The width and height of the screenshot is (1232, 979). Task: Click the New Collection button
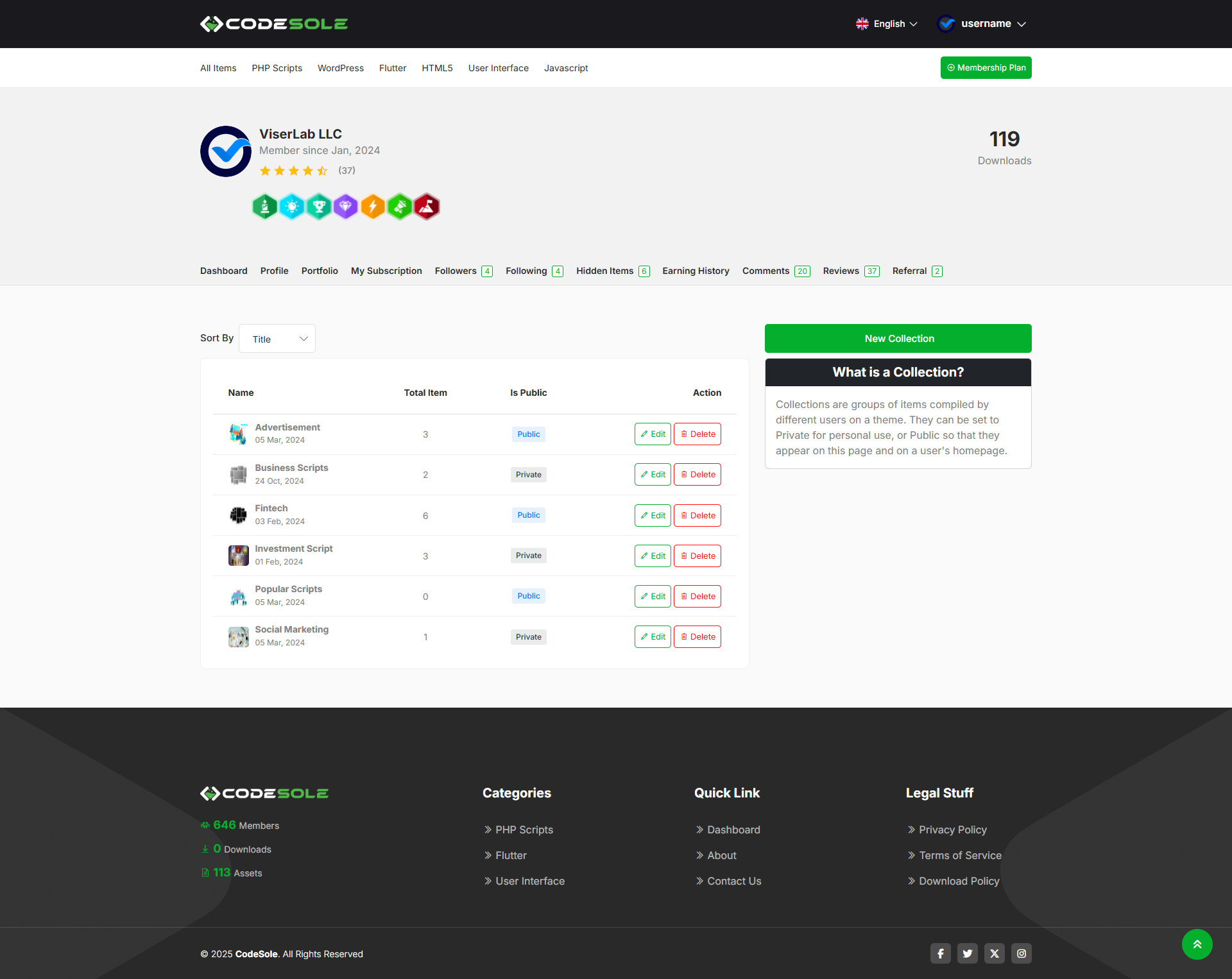click(898, 338)
